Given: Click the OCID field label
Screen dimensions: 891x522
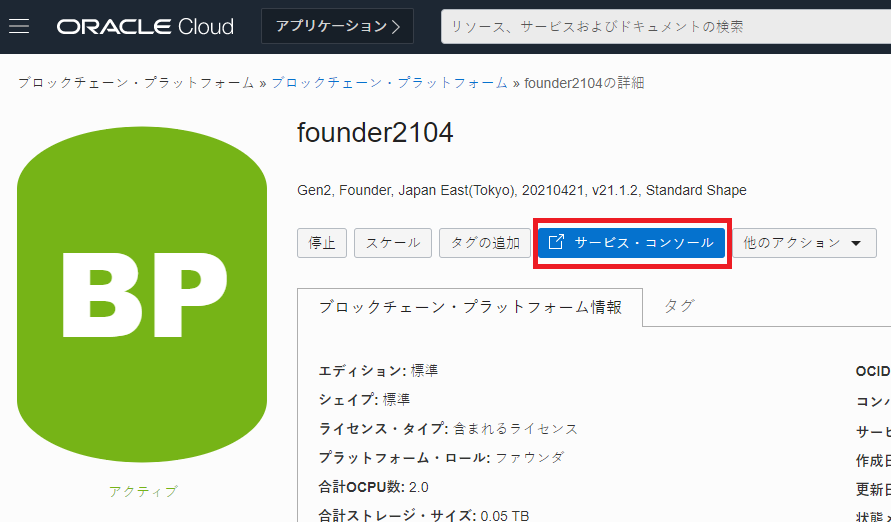Looking at the screenshot, I should pyautogui.click(x=872, y=371).
